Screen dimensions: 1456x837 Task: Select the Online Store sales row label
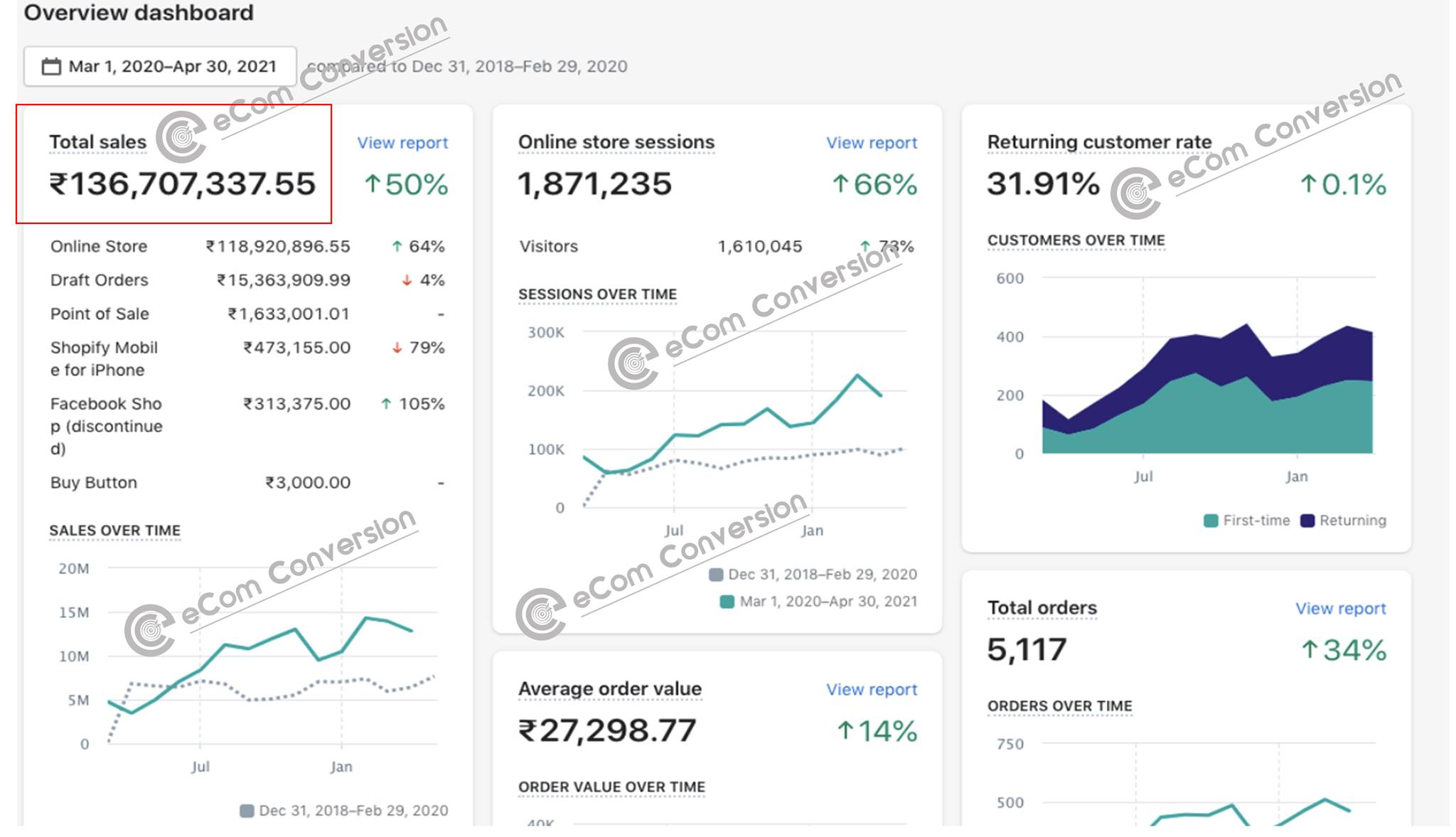(99, 247)
